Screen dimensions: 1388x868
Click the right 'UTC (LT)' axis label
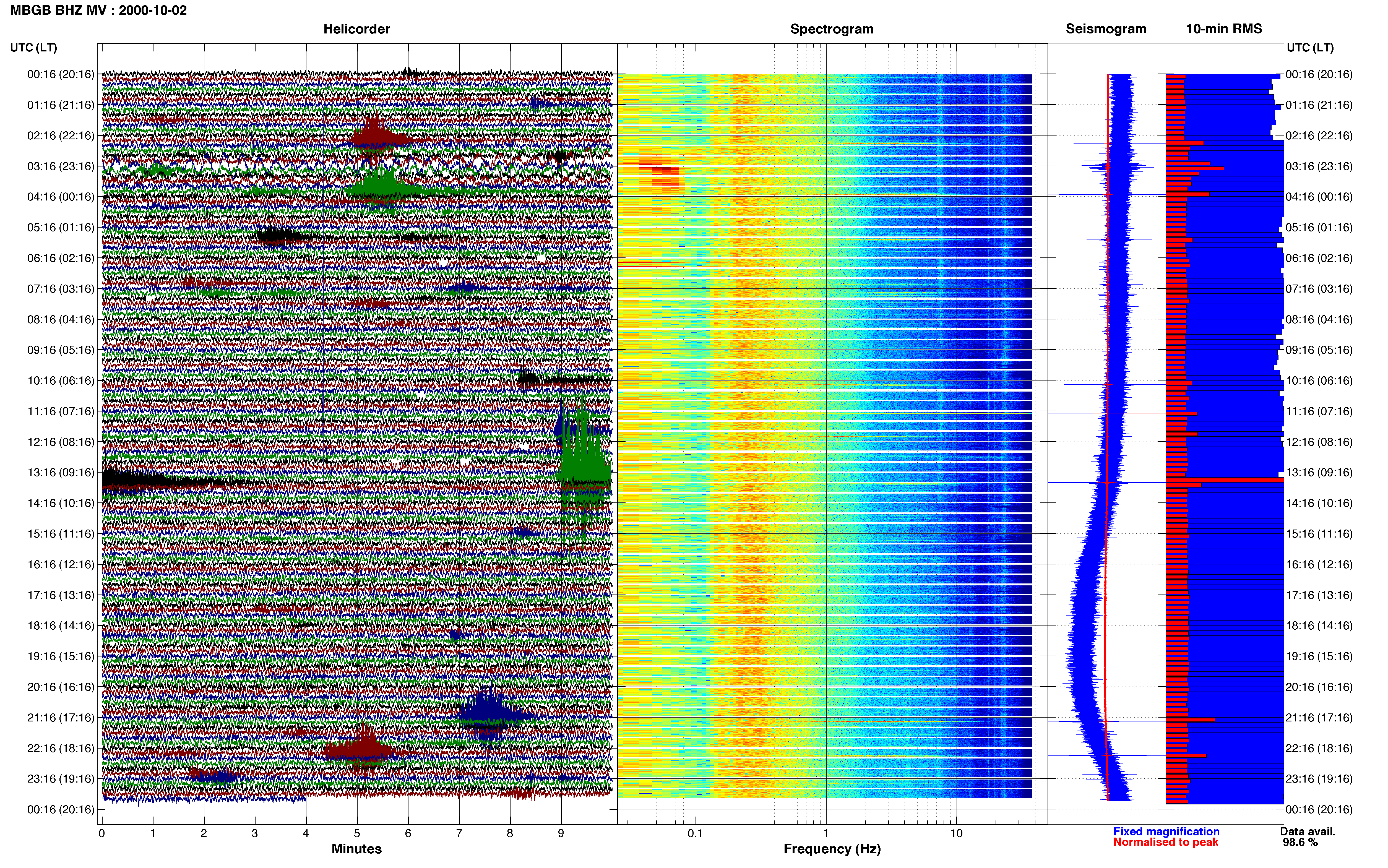(1310, 48)
